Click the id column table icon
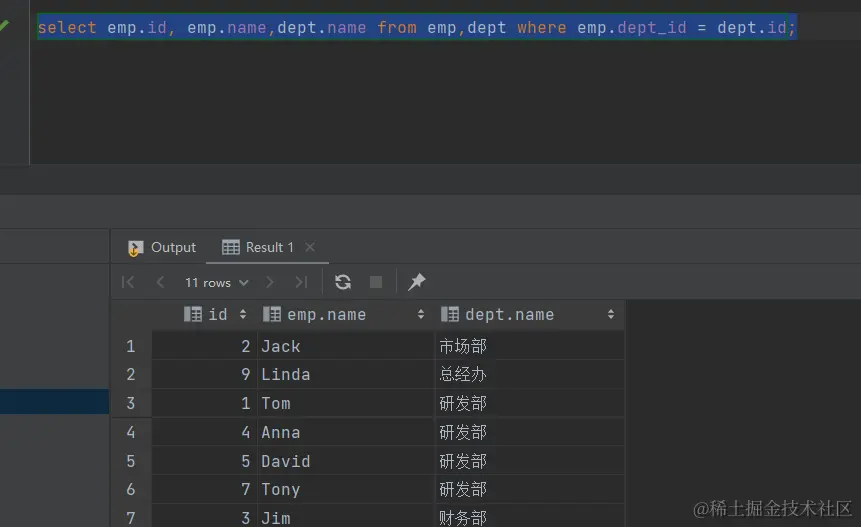Image resolution: width=861 pixels, height=527 pixels. [193, 315]
